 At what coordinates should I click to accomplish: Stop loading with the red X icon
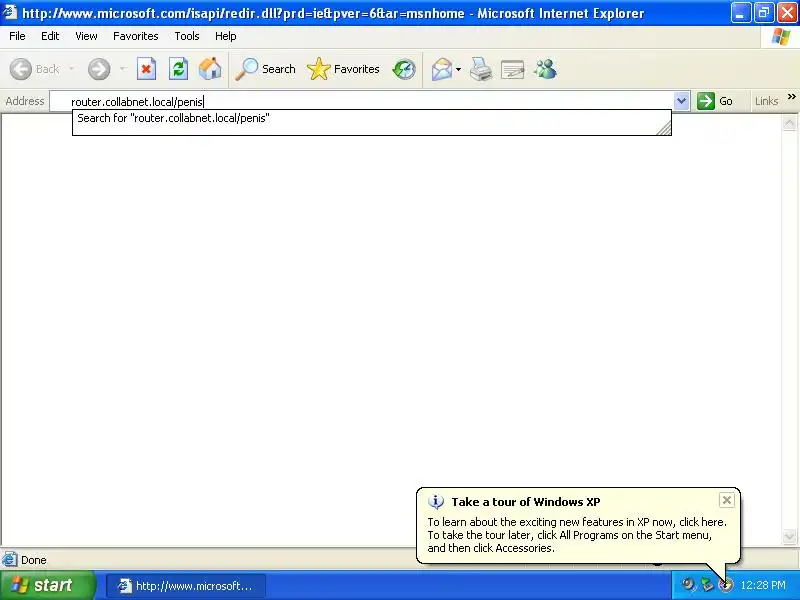pyautogui.click(x=146, y=69)
